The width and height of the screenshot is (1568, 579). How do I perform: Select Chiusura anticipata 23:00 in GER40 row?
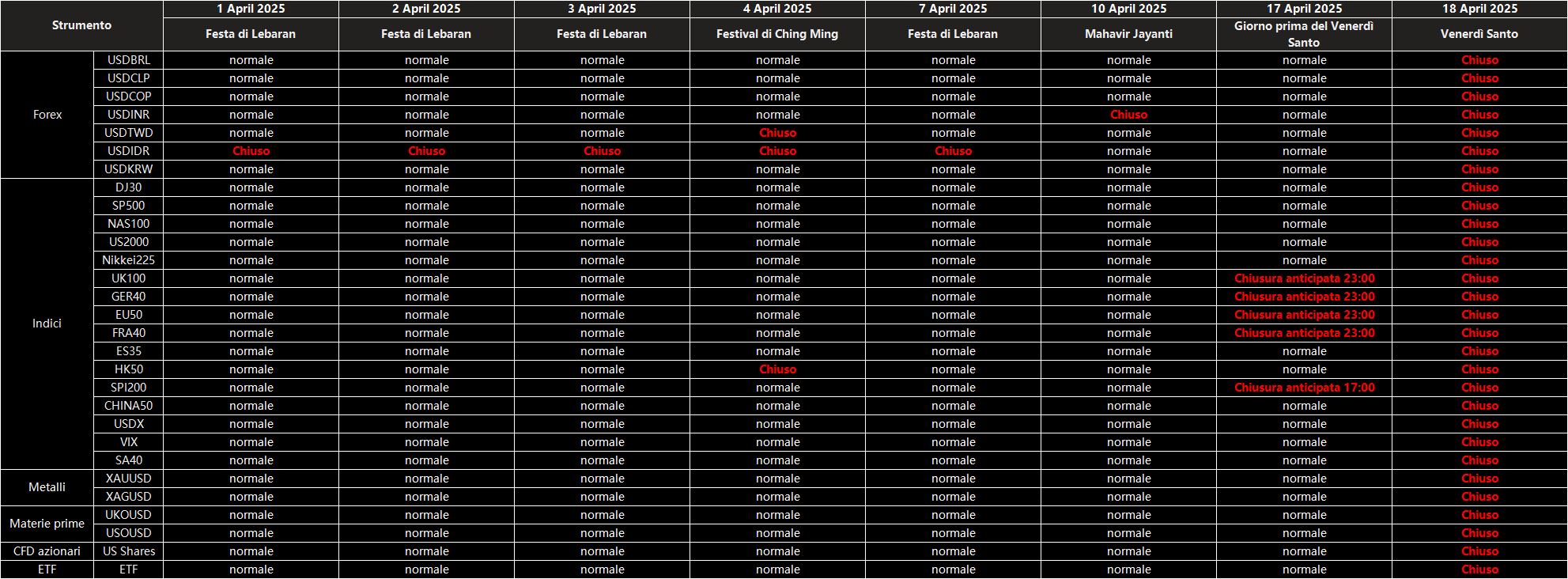point(1304,297)
